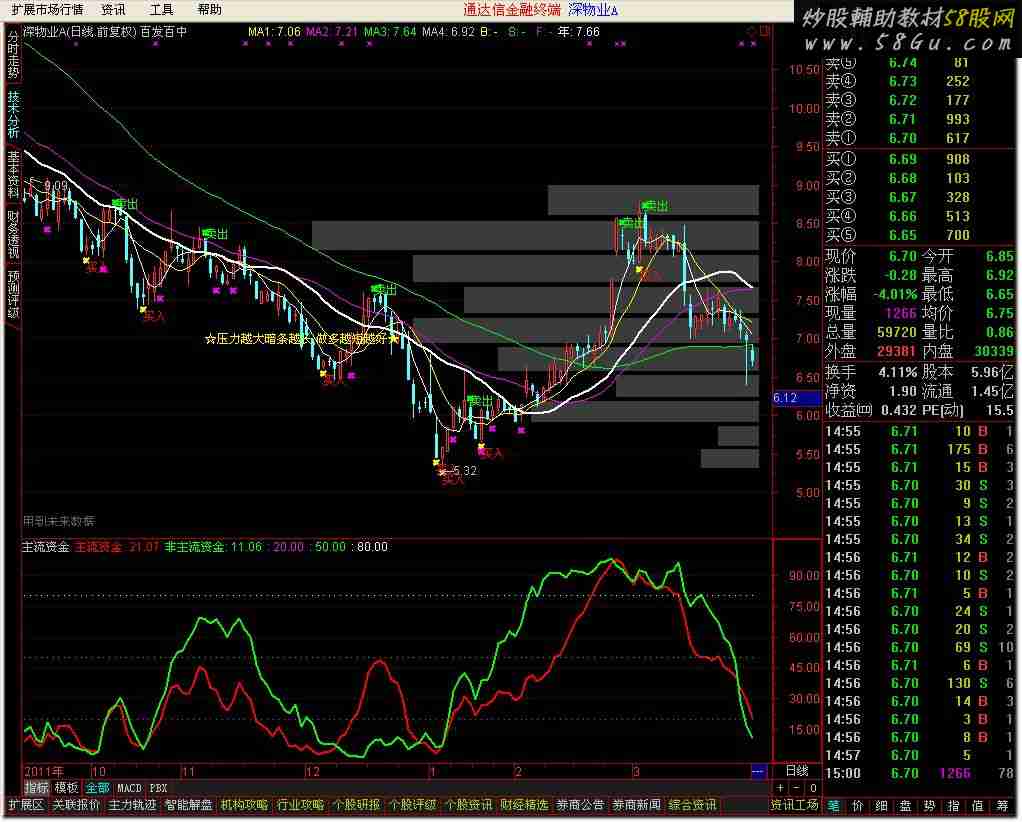This screenshot has width=1022, height=822.
Task: Select the 全部 indicator tab
Action: 97,787
